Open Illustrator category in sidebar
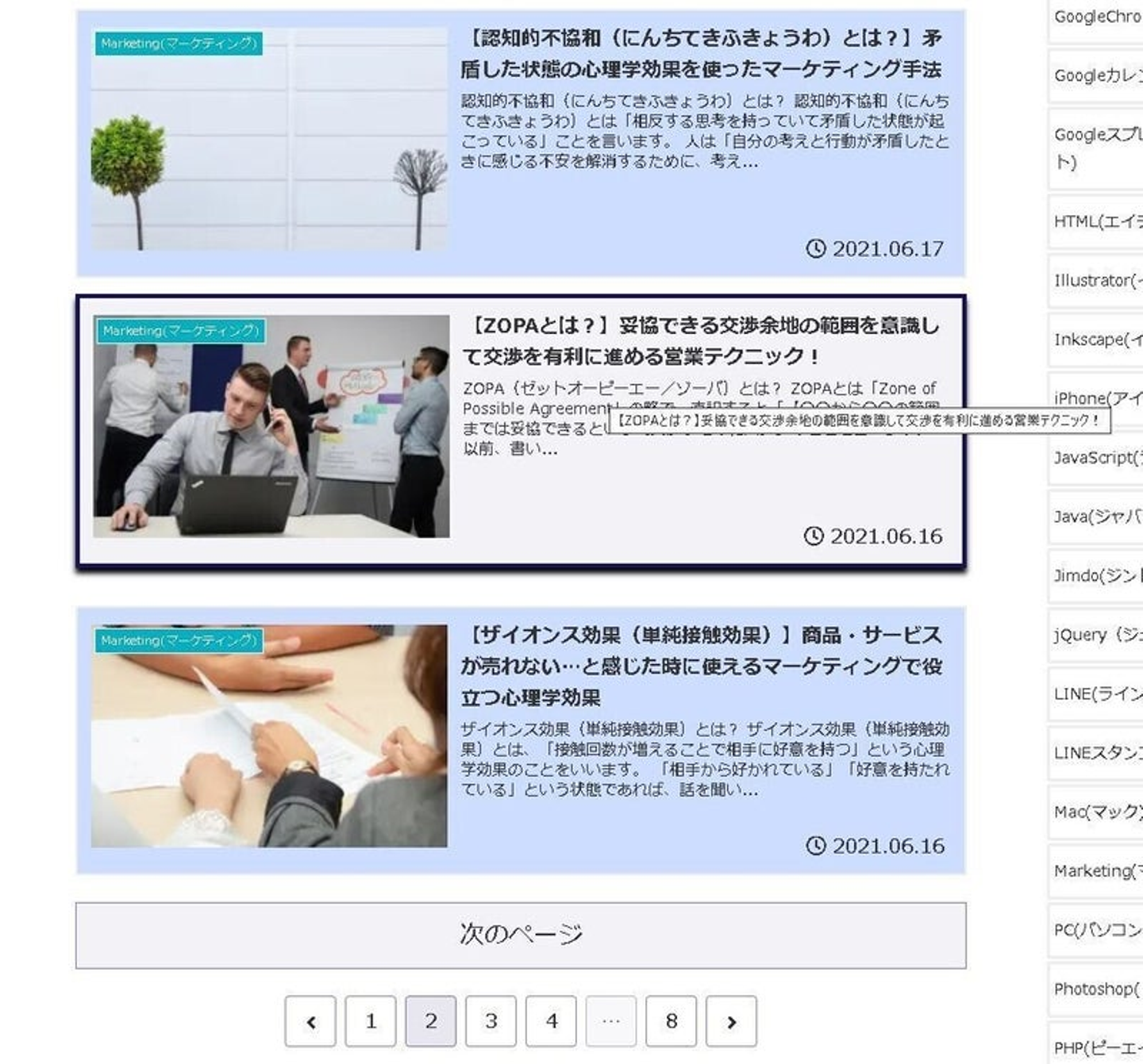The height and width of the screenshot is (1064, 1143). tap(1095, 280)
